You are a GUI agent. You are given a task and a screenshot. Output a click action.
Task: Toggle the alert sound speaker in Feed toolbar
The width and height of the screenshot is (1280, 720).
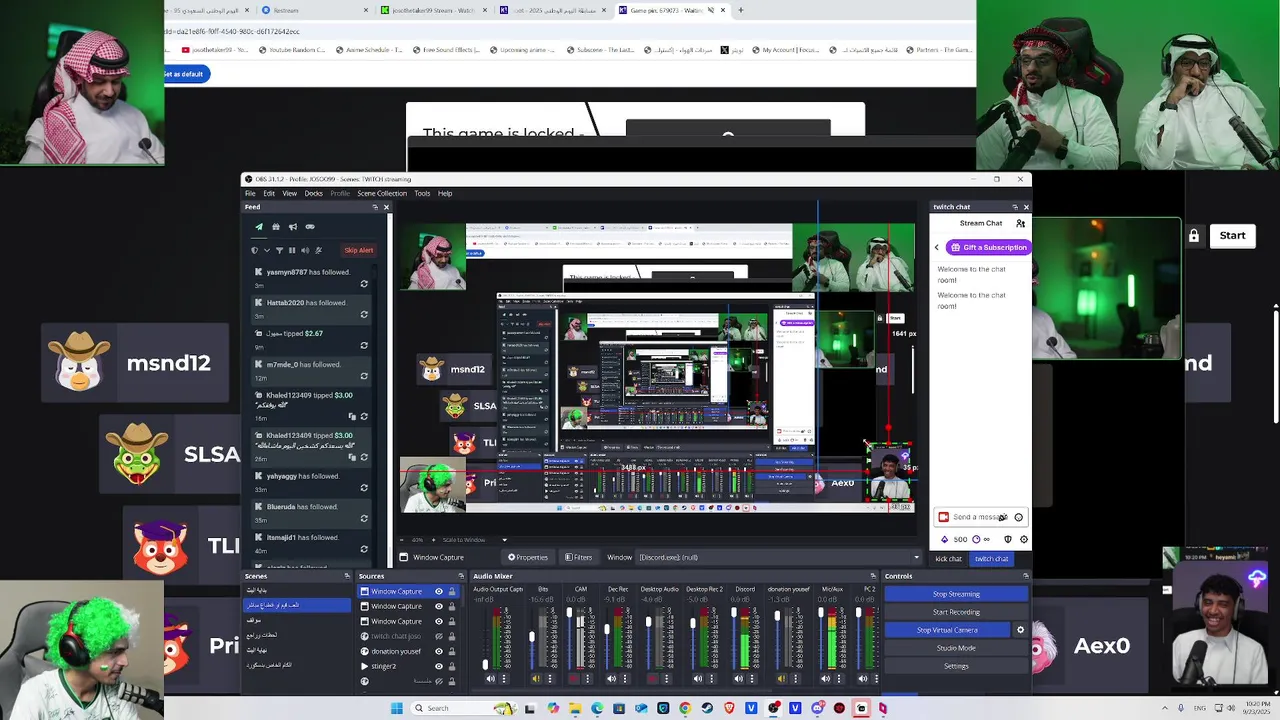(x=305, y=250)
